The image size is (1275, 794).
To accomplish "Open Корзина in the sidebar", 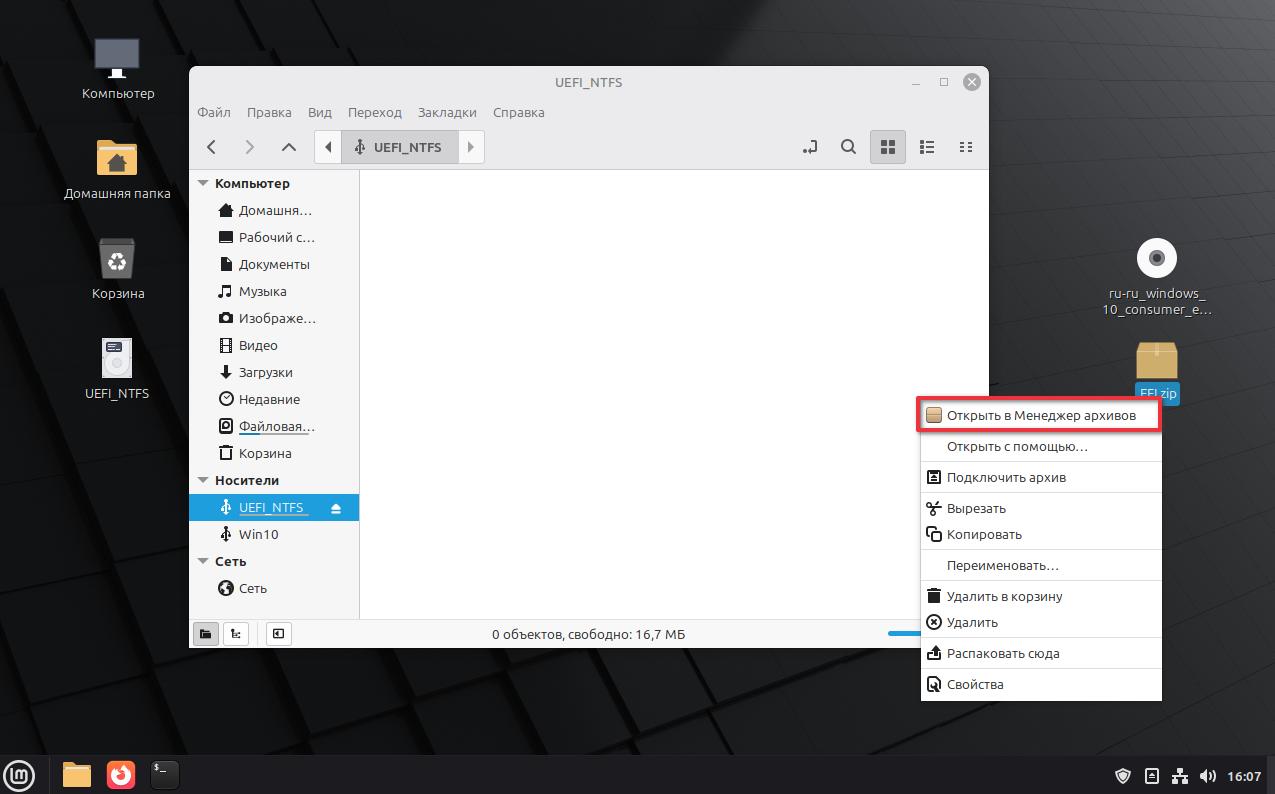I will click(274, 453).
